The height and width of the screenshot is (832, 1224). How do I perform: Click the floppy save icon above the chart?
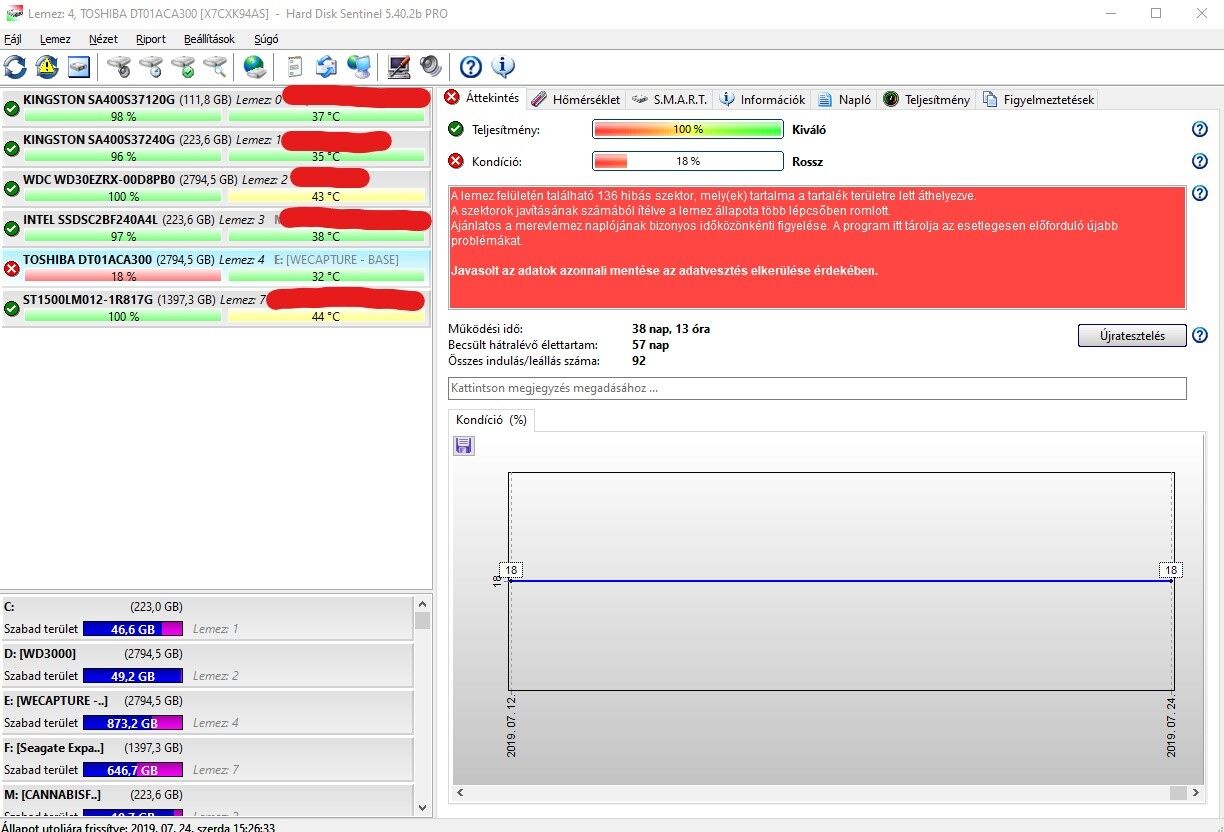click(x=464, y=446)
